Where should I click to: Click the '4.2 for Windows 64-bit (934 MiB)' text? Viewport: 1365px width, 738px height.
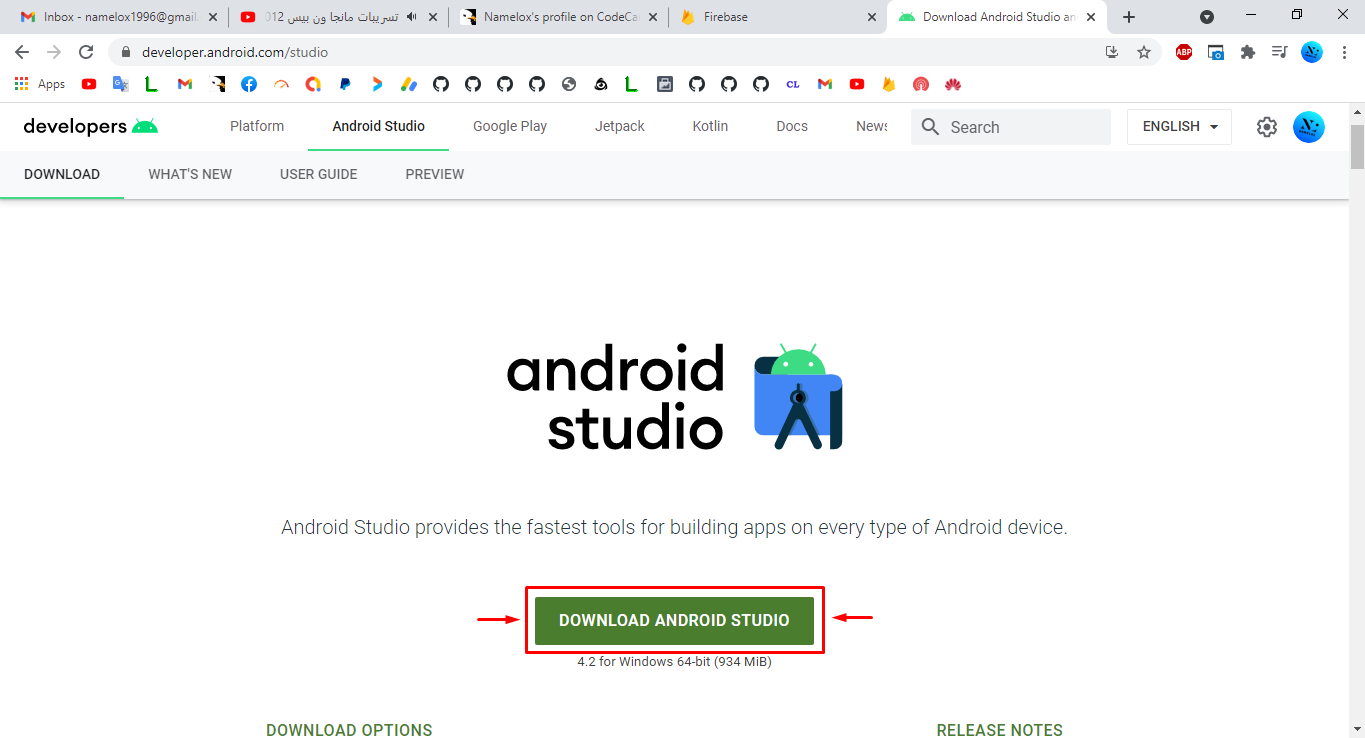(674, 661)
